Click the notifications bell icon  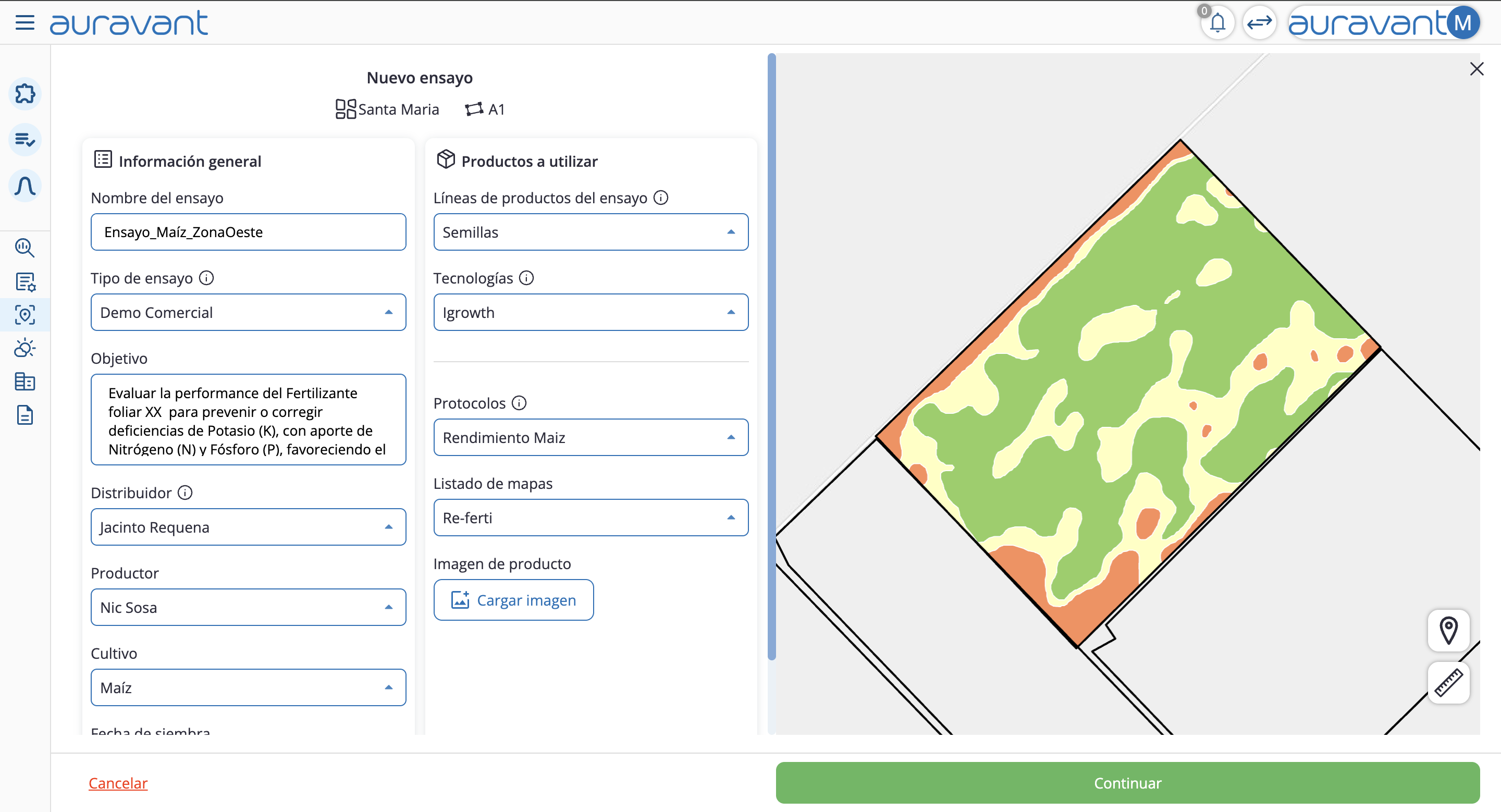coord(1217,23)
